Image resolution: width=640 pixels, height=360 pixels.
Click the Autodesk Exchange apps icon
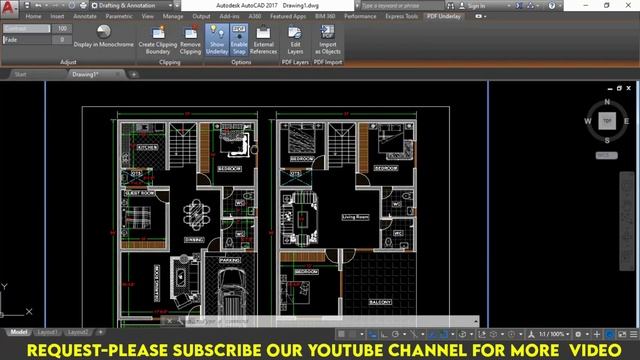(x=519, y=6)
